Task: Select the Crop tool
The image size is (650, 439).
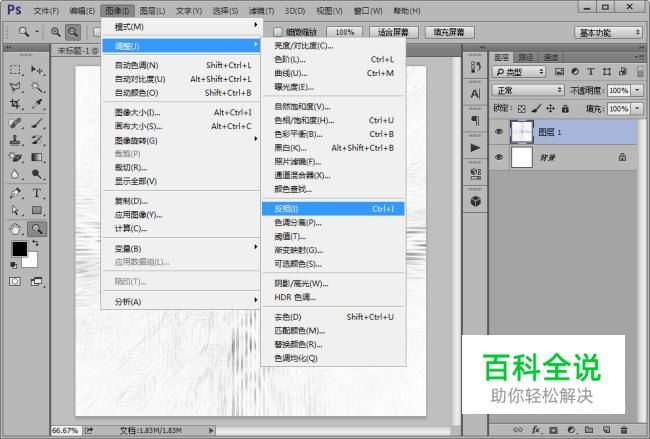Action: coord(15,104)
